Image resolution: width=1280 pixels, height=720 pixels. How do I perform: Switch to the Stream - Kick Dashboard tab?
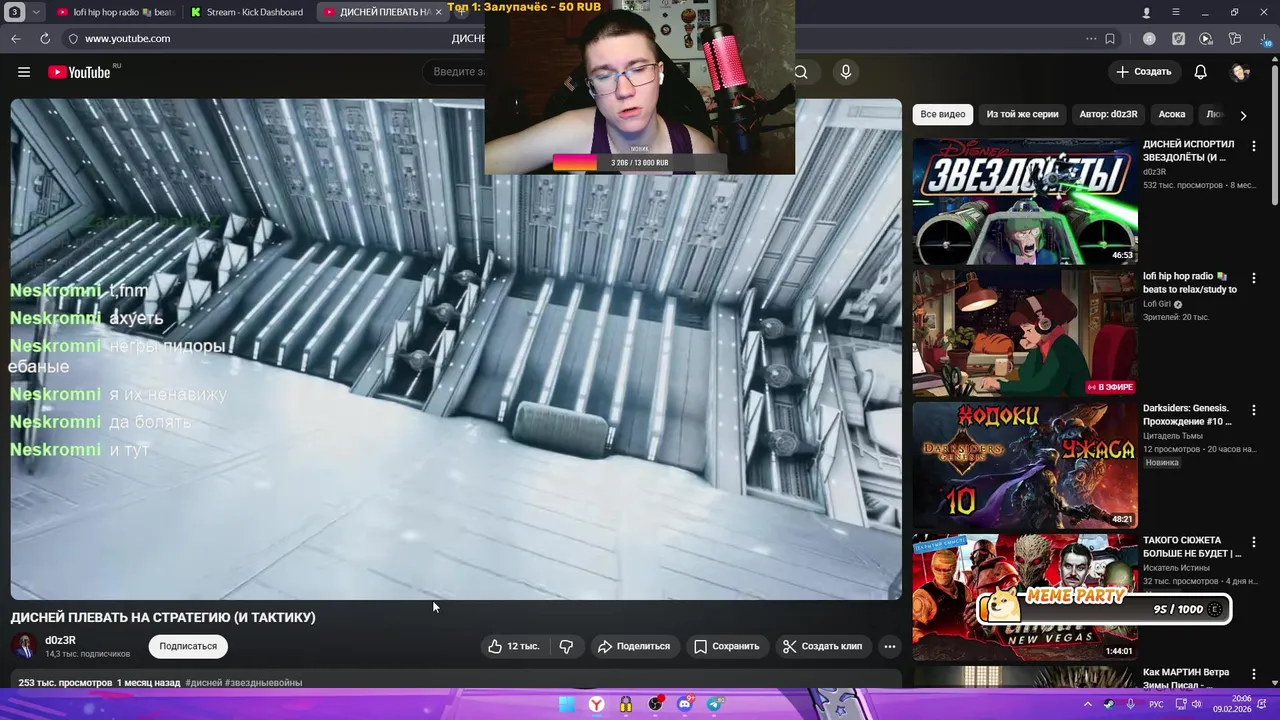click(247, 12)
